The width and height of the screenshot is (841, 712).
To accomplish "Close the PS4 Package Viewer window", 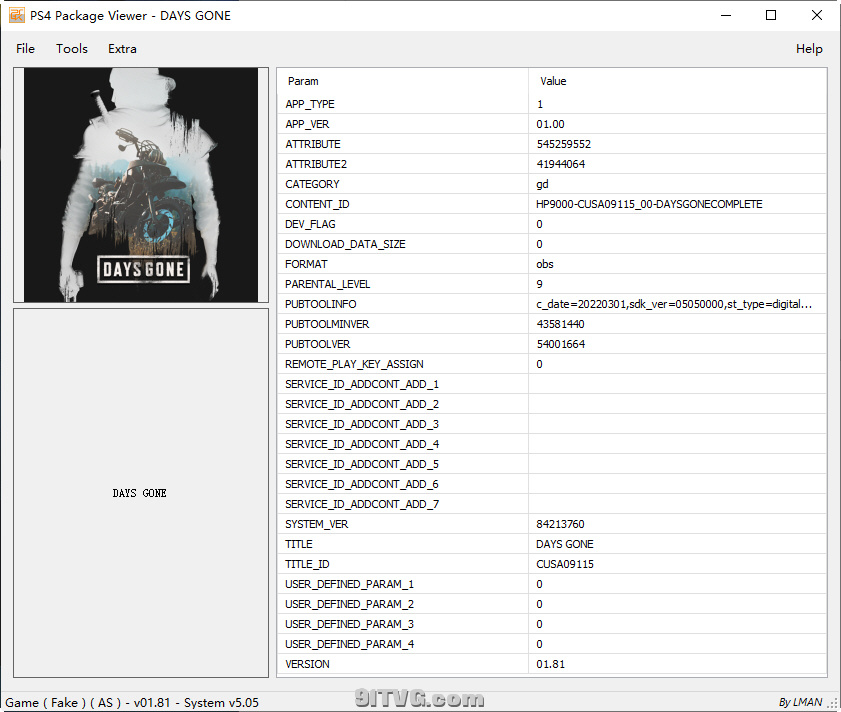I will click(817, 15).
